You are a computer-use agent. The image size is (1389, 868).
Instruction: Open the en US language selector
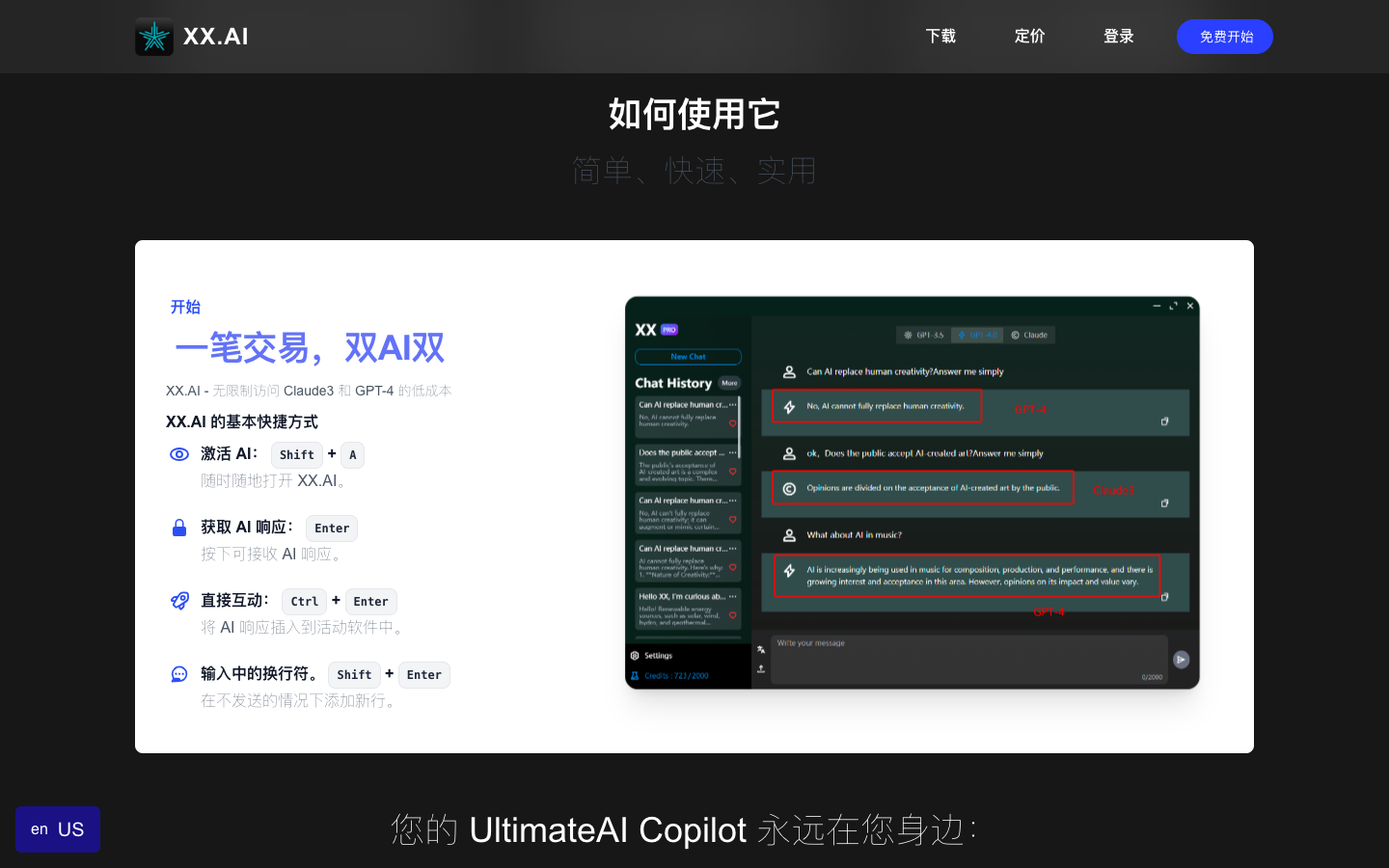[58, 829]
